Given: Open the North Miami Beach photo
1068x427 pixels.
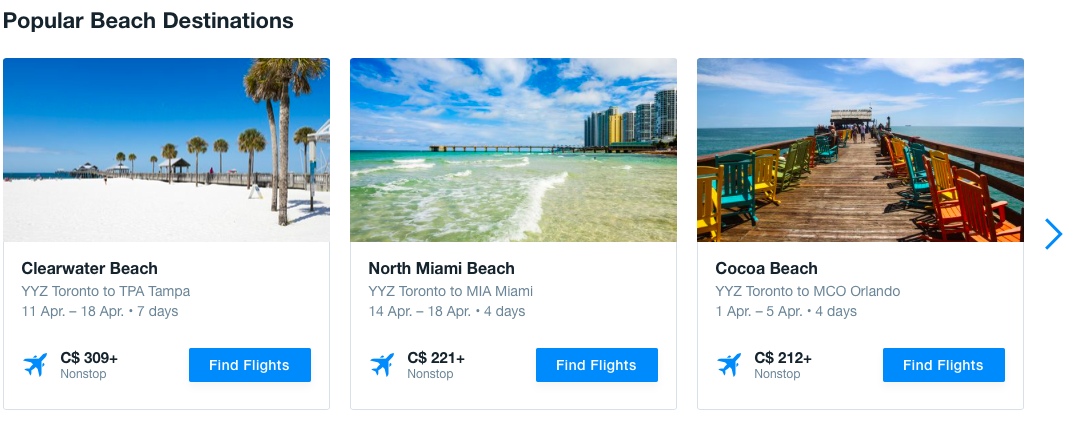Looking at the screenshot, I should click(513, 150).
